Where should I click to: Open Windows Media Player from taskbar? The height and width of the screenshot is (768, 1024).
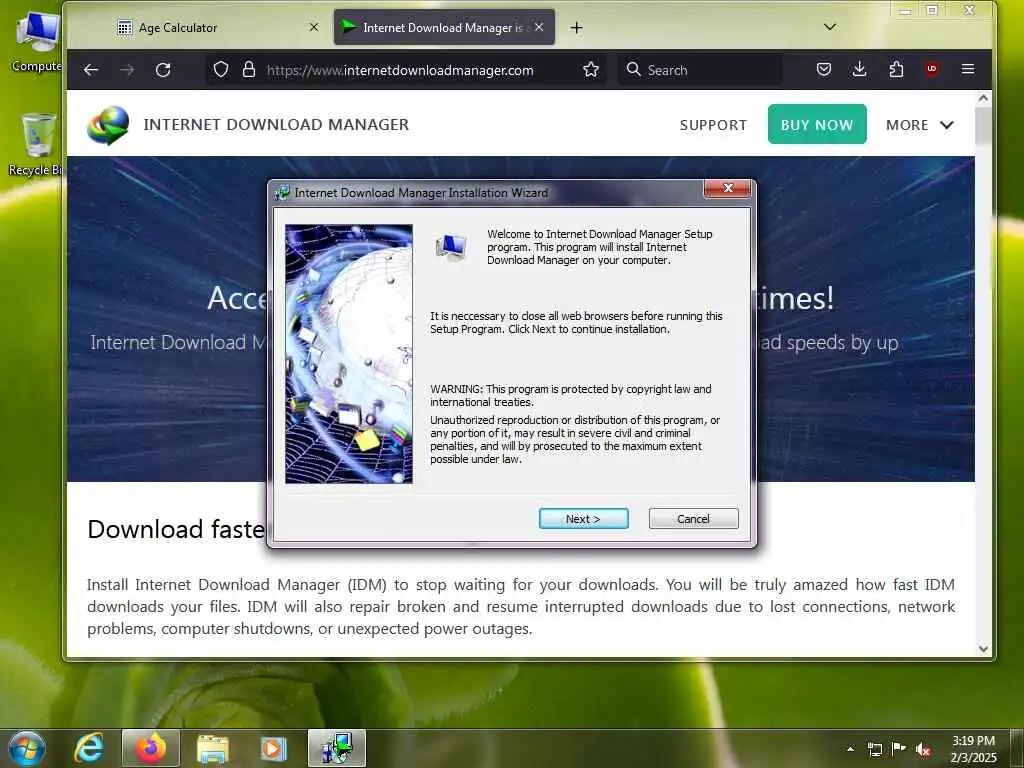click(274, 749)
